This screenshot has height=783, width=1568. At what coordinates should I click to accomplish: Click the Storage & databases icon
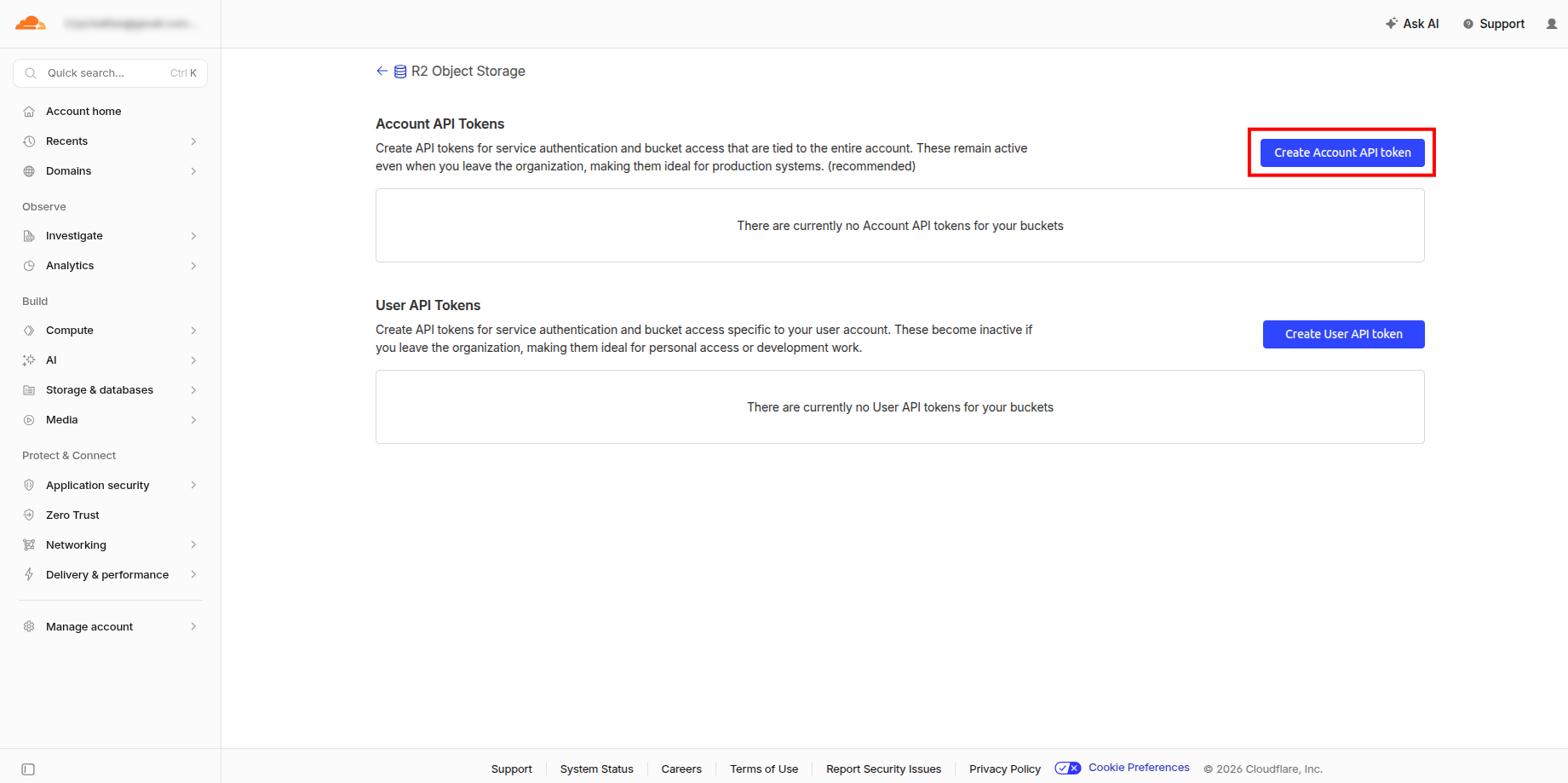[x=29, y=390]
